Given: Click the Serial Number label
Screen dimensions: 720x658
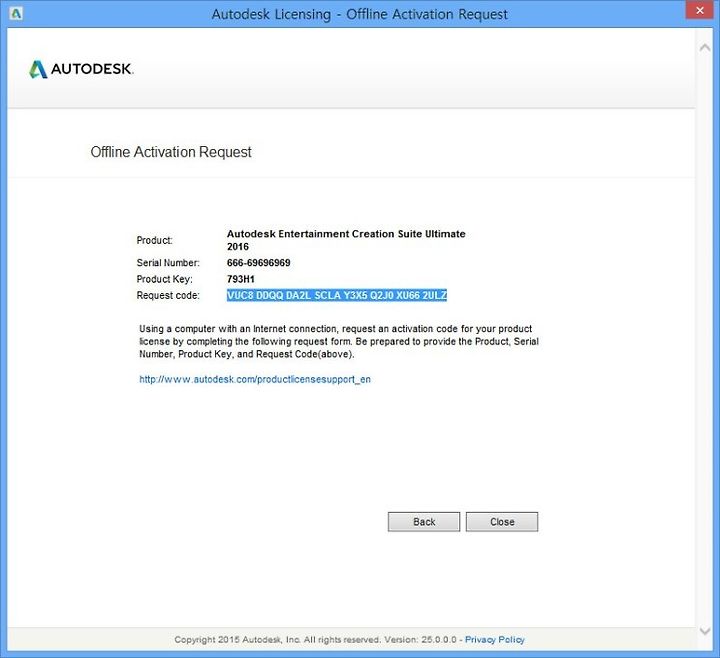Looking at the screenshot, I should point(168,263).
